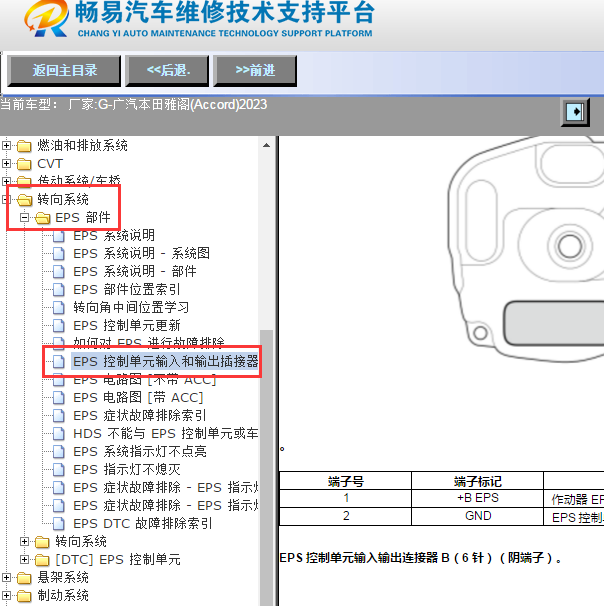The width and height of the screenshot is (604, 606).
Task: Go forward with the >>前进 button
Action: [x=255, y=71]
